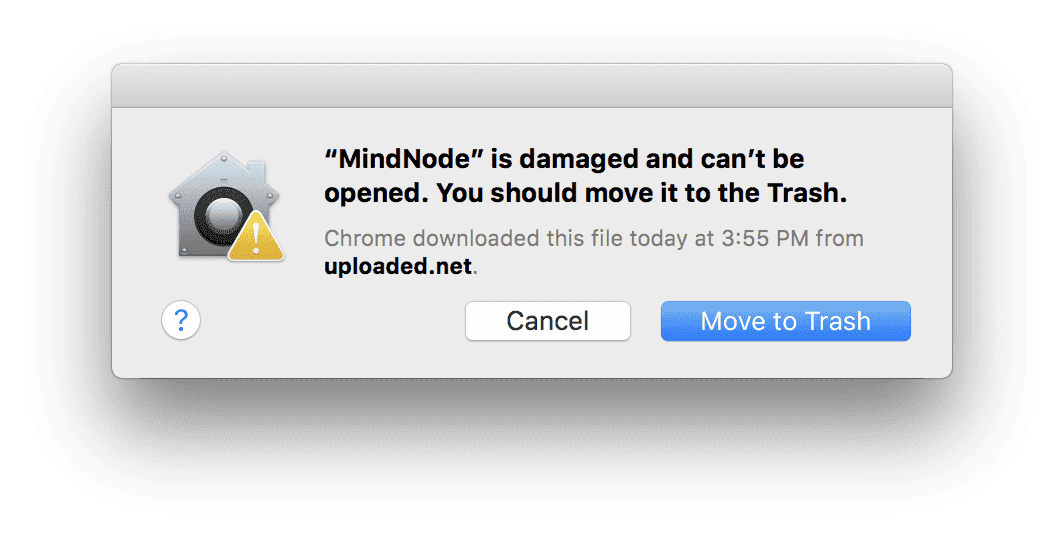Dismiss the dialog with the Cancel button

[548, 321]
